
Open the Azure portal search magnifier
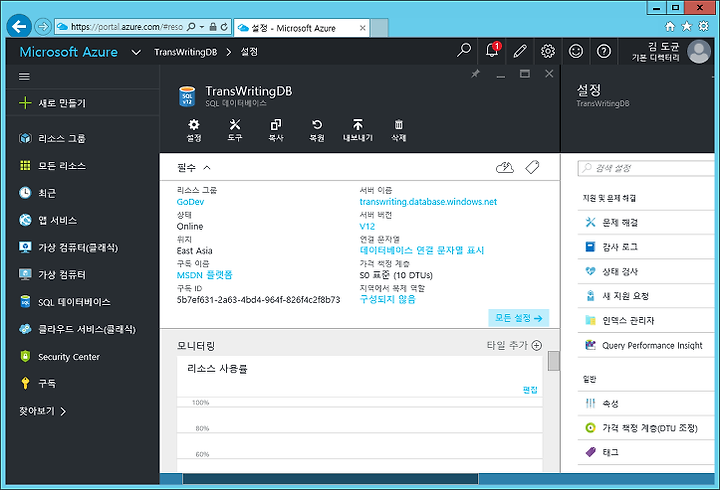point(464,51)
